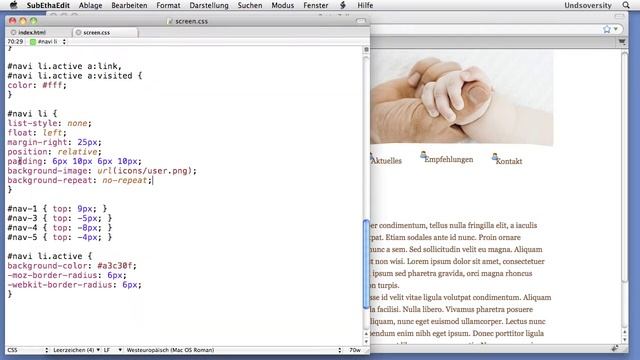The width and height of the screenshot is (640, 360).
Task: Open the CSS mode dropdown
Action: point(27,350)
